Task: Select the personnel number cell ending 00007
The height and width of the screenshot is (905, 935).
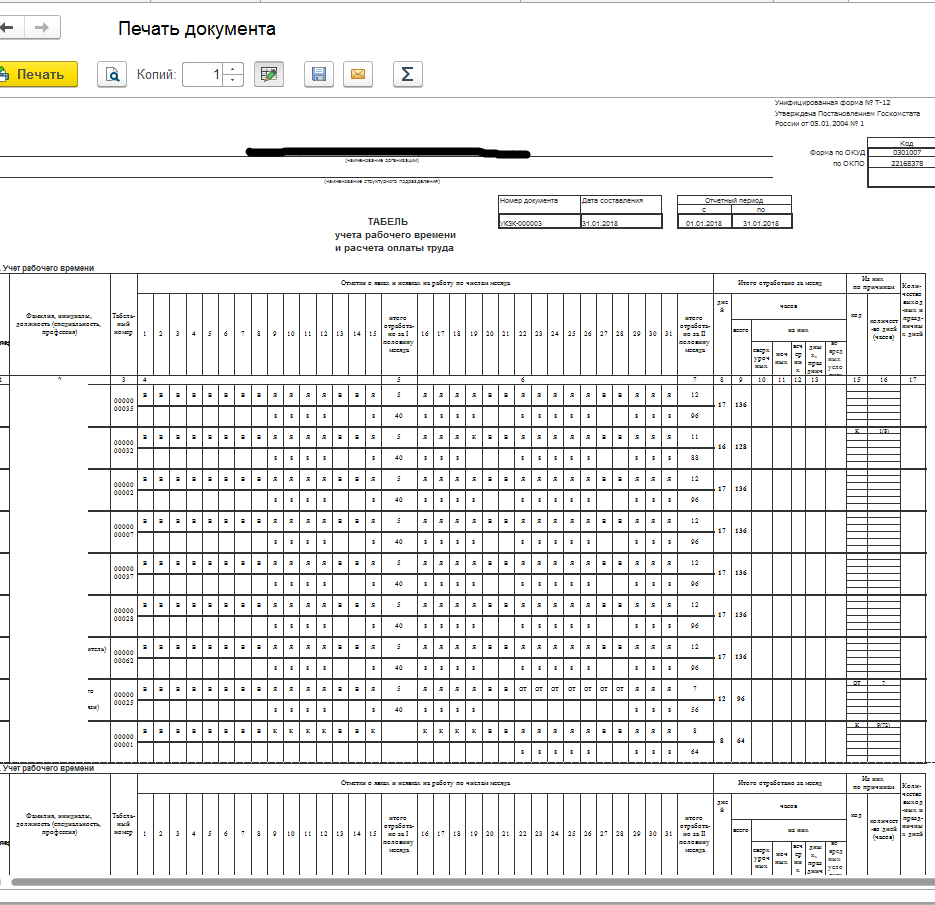Action: [123, 531]
